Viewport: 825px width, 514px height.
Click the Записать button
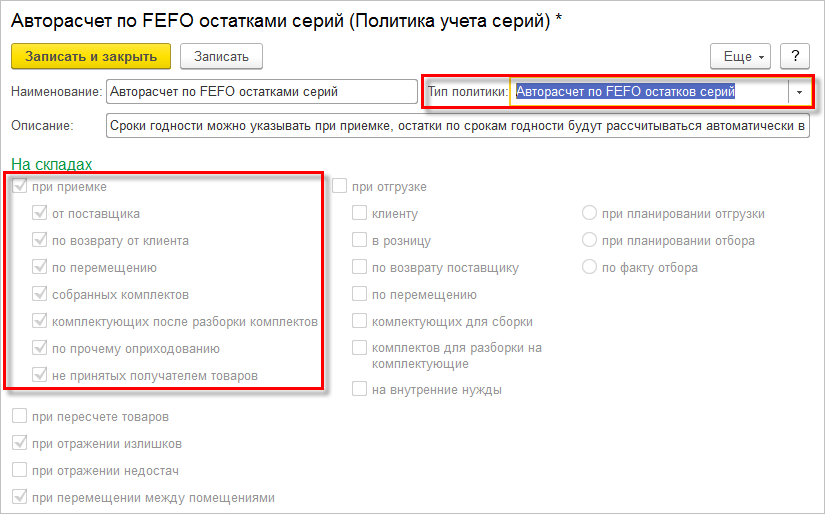tap(221, 56)
